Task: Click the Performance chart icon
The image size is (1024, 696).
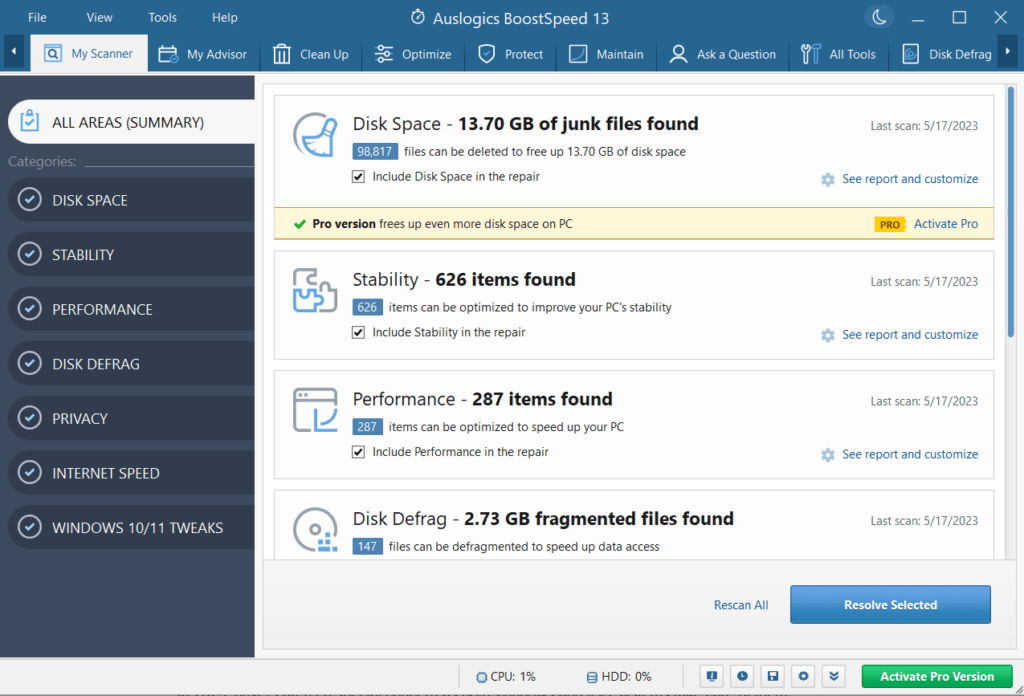Action: [315, 410]
